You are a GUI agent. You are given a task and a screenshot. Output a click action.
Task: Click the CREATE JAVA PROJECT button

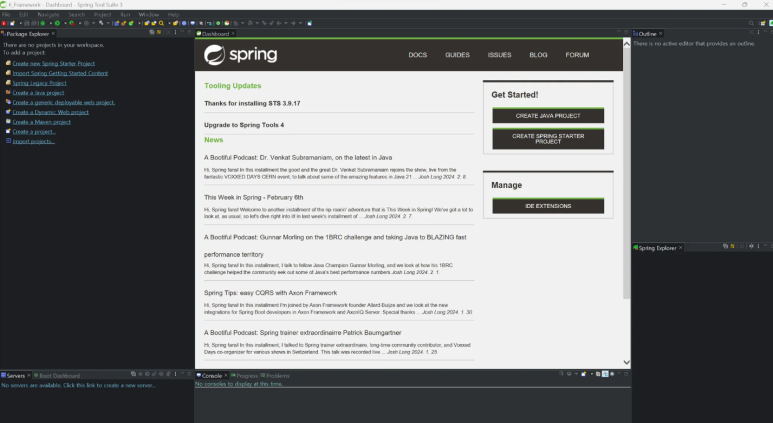548,115
